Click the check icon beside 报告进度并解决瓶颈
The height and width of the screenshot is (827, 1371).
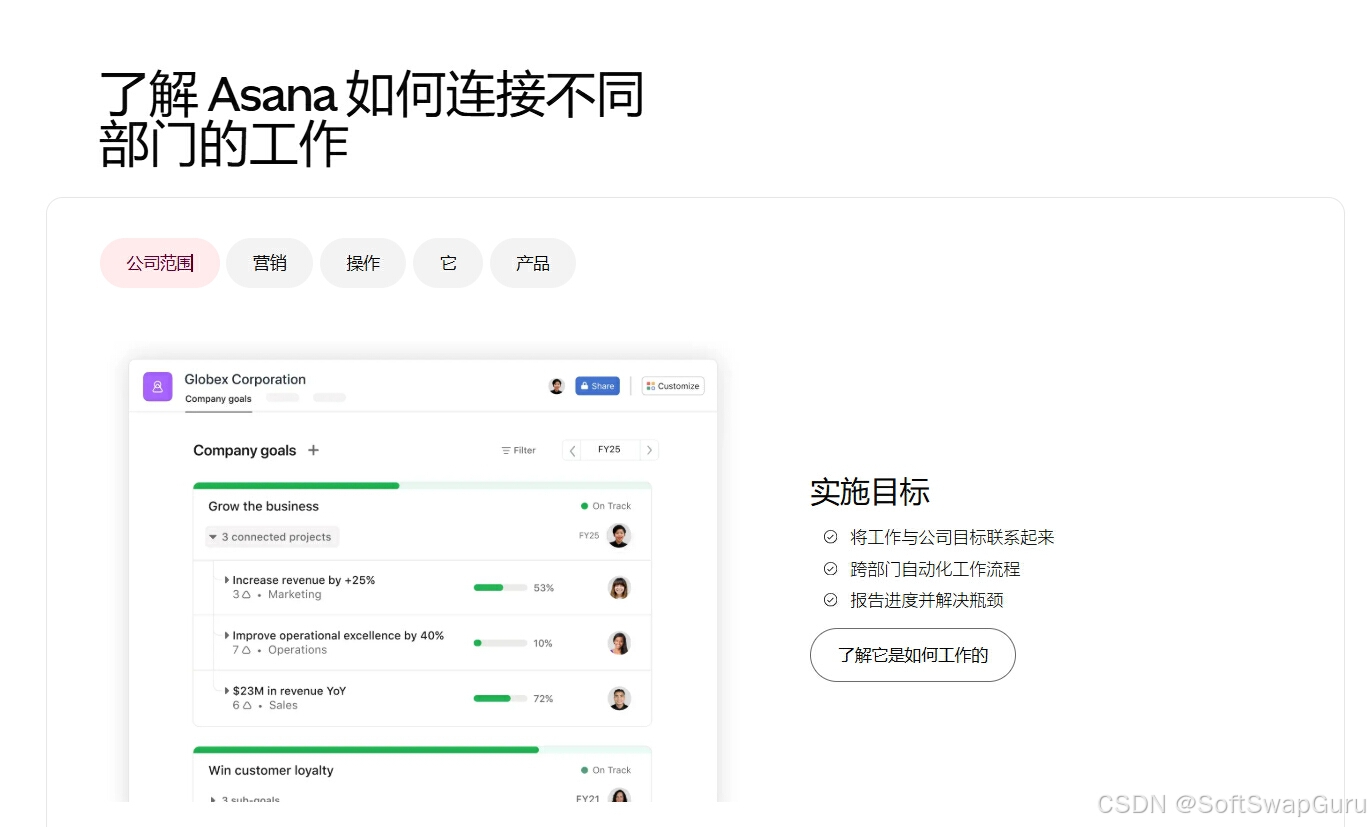coord(830,600)
